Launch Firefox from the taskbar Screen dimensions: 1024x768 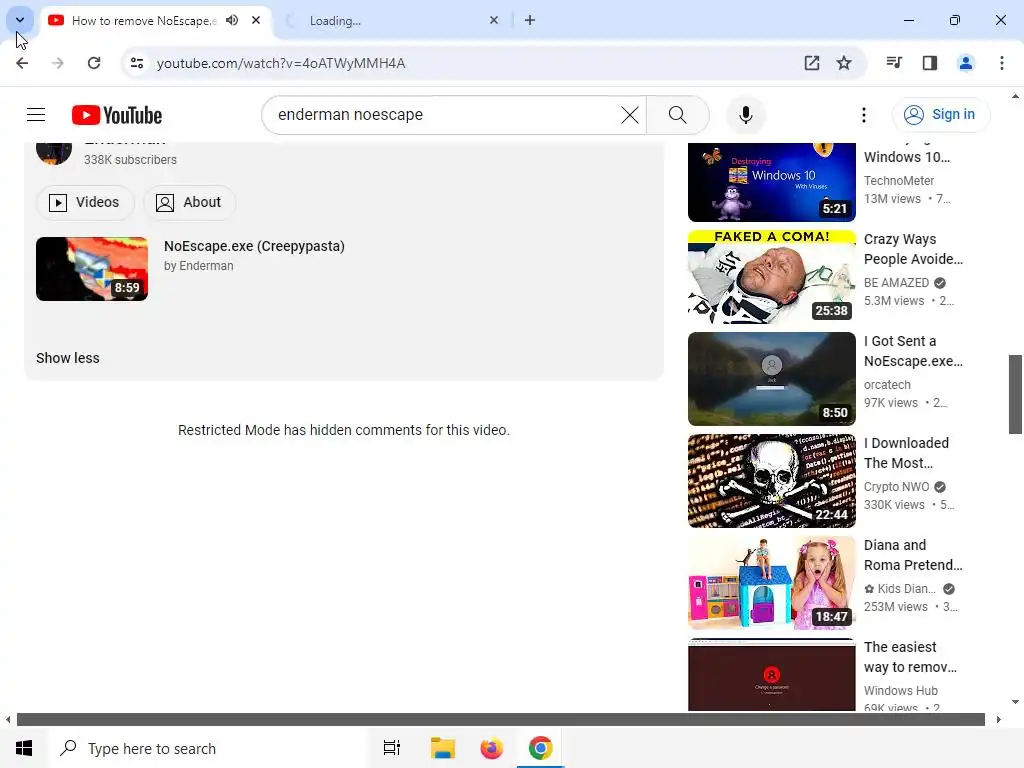tap(491, 748)
